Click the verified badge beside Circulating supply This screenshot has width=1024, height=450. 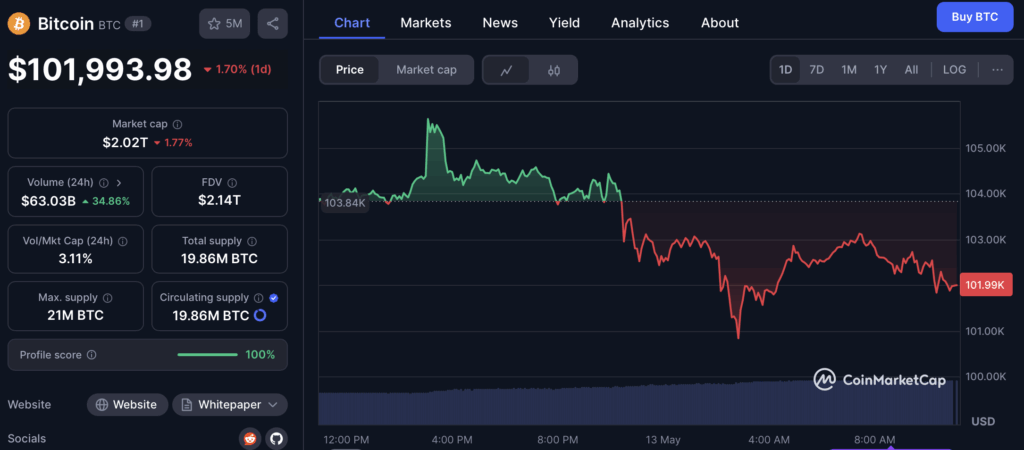coord(274,298)
